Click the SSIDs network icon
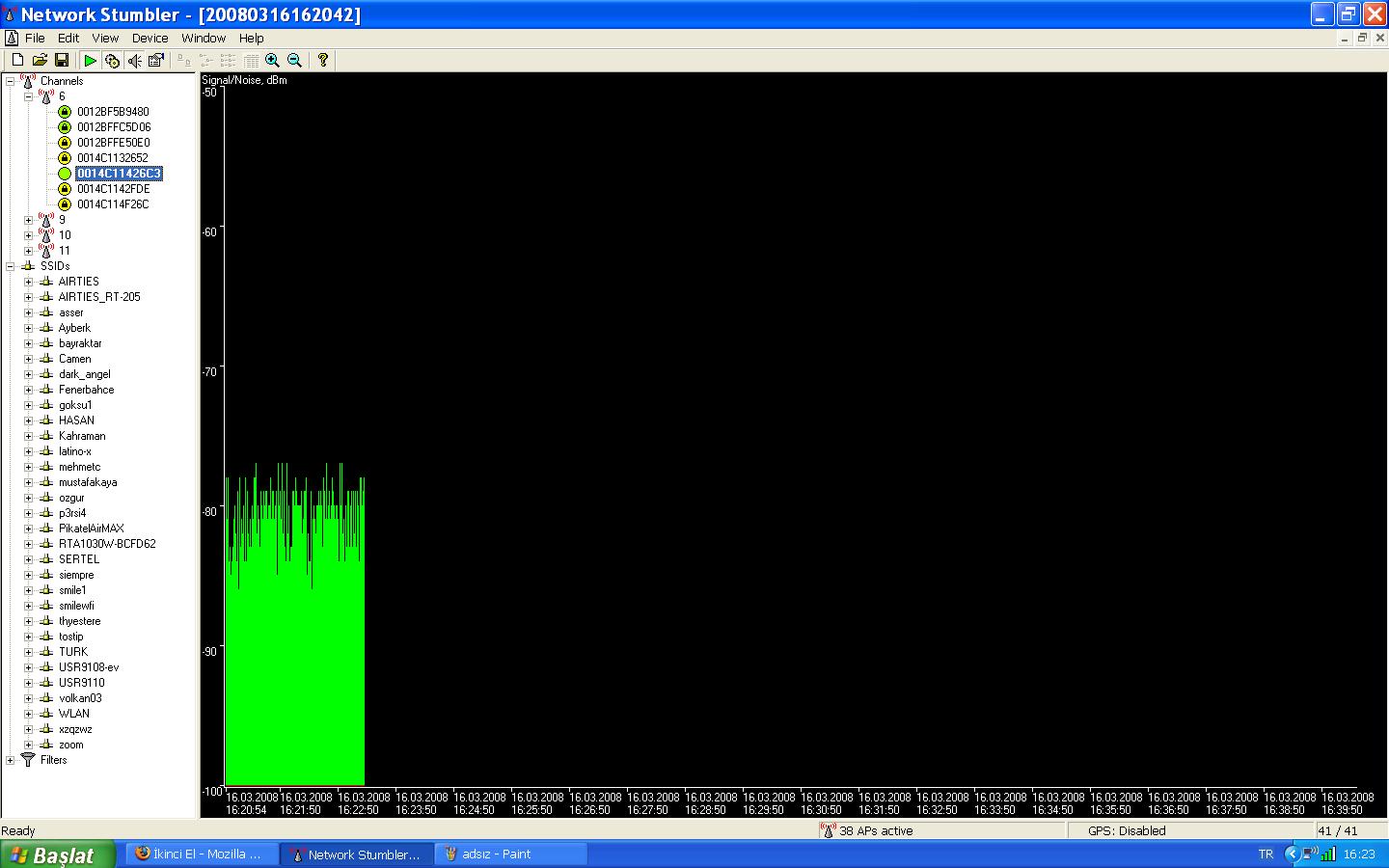Viewport: 1389px width, 868px height. coord(28,266)
